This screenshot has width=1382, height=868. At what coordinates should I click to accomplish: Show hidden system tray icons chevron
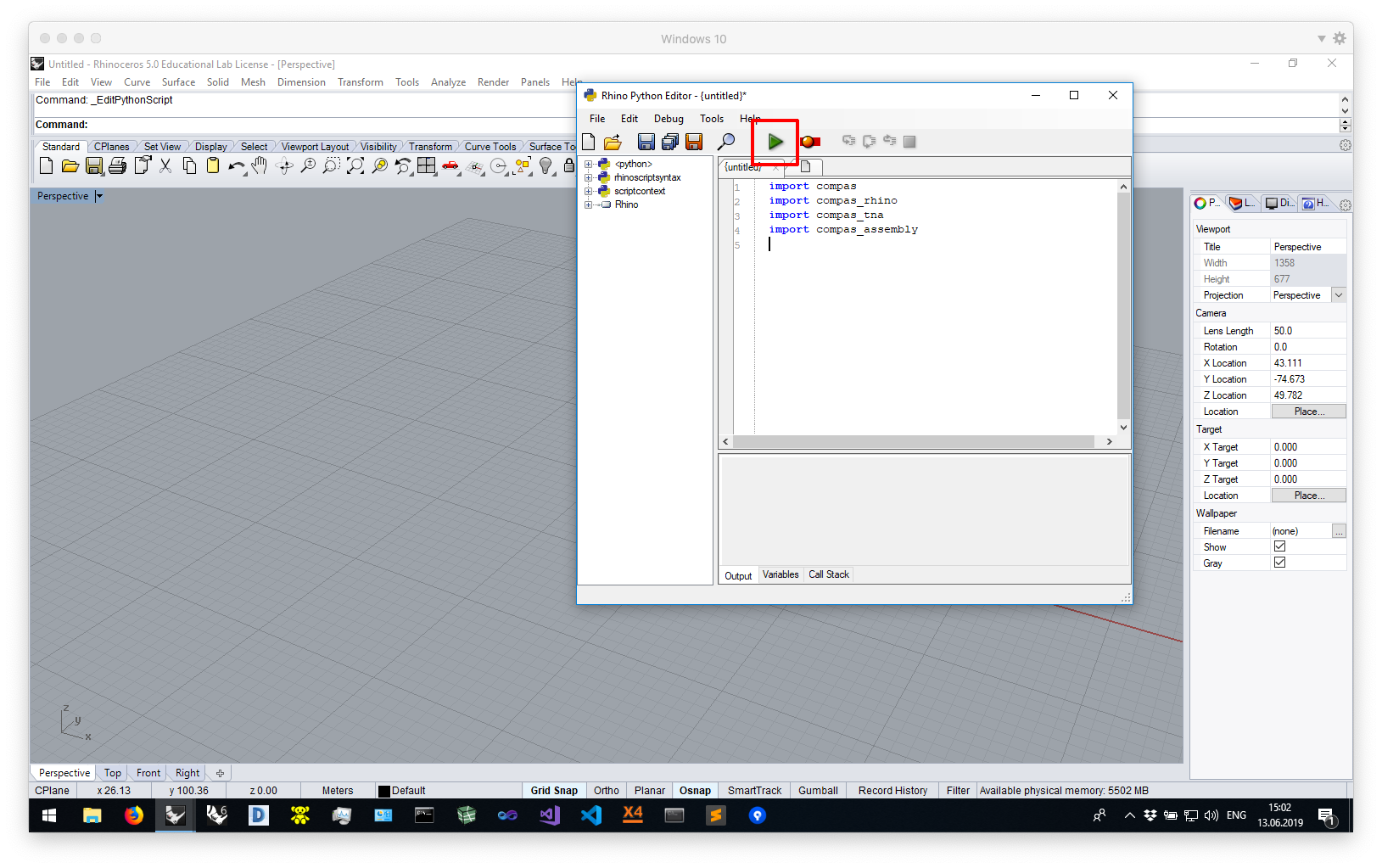tap(1129, 815)
